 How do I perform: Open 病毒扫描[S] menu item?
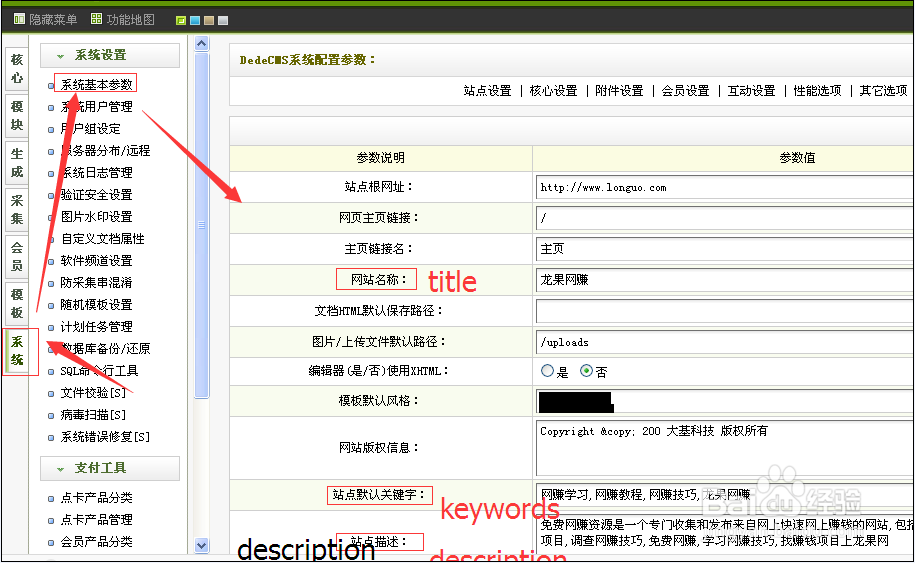(x=93, y=415)
